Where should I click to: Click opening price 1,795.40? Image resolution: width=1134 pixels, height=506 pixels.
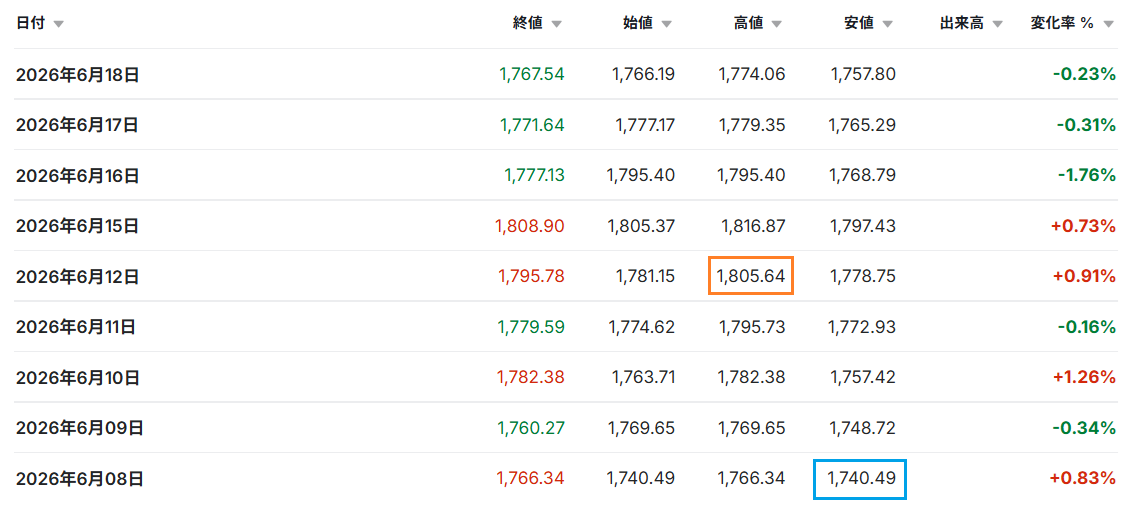pos(641,175)
